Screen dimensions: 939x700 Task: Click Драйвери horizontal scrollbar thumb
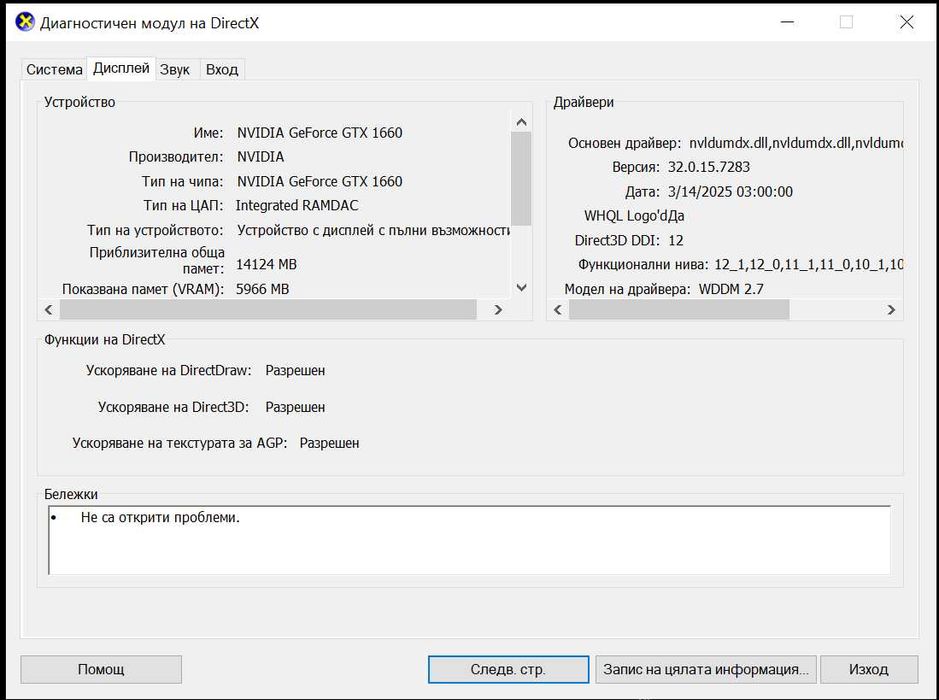[679, 310]
